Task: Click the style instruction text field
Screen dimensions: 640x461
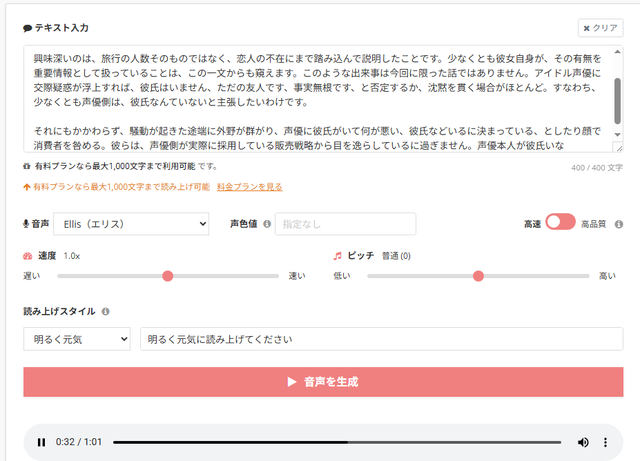Action: point(382,339)
